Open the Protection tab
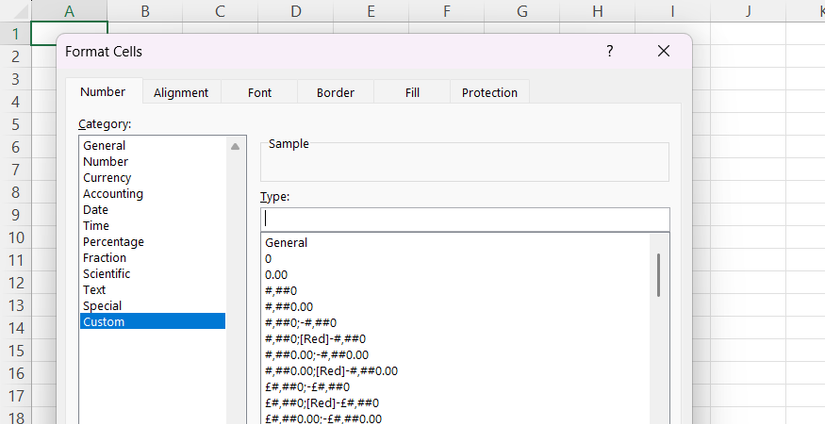This screenshot has height=424, width=825. (x=489, y=93)
